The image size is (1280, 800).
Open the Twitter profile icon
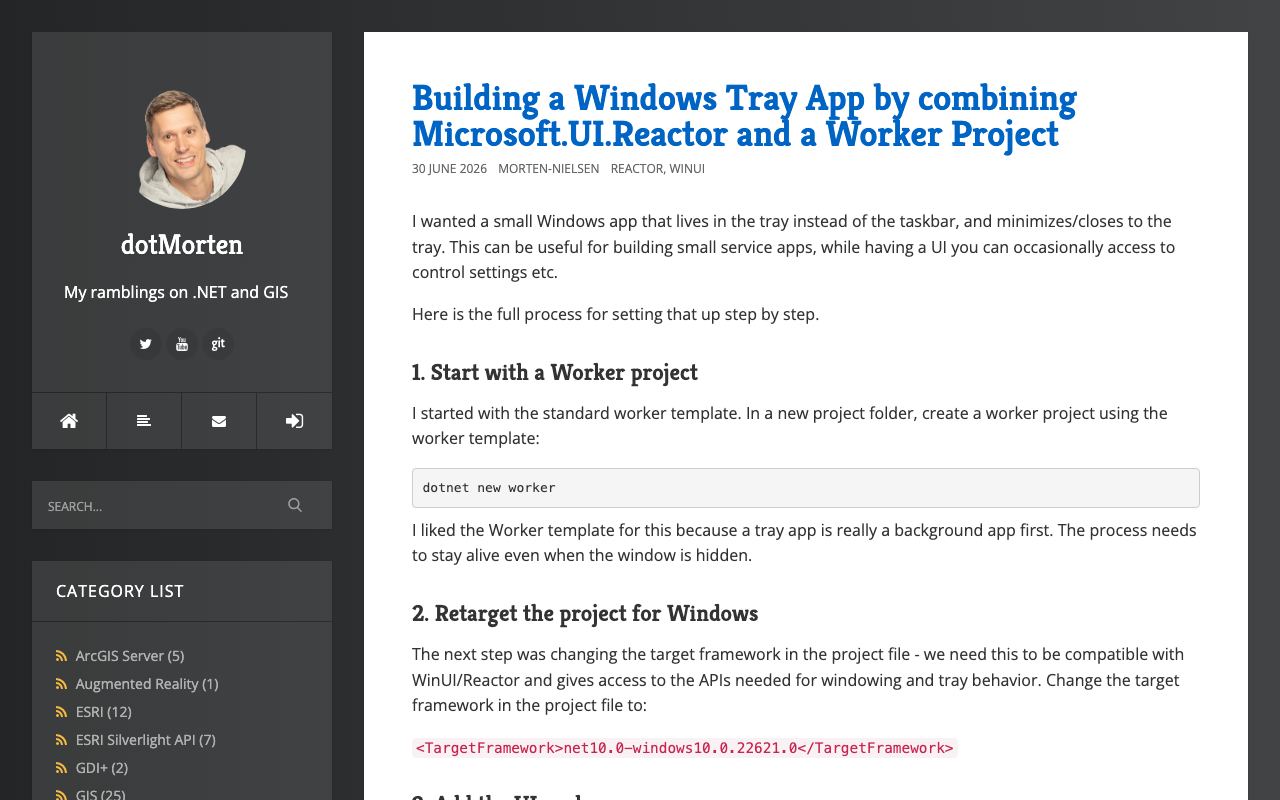click(x=145, y=344)
